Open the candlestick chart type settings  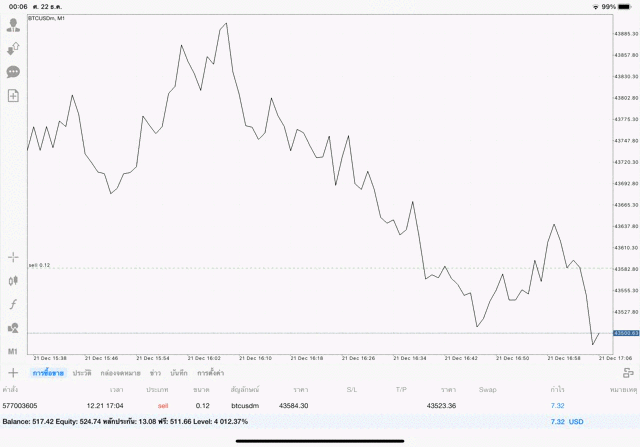[x=13, y=281]
